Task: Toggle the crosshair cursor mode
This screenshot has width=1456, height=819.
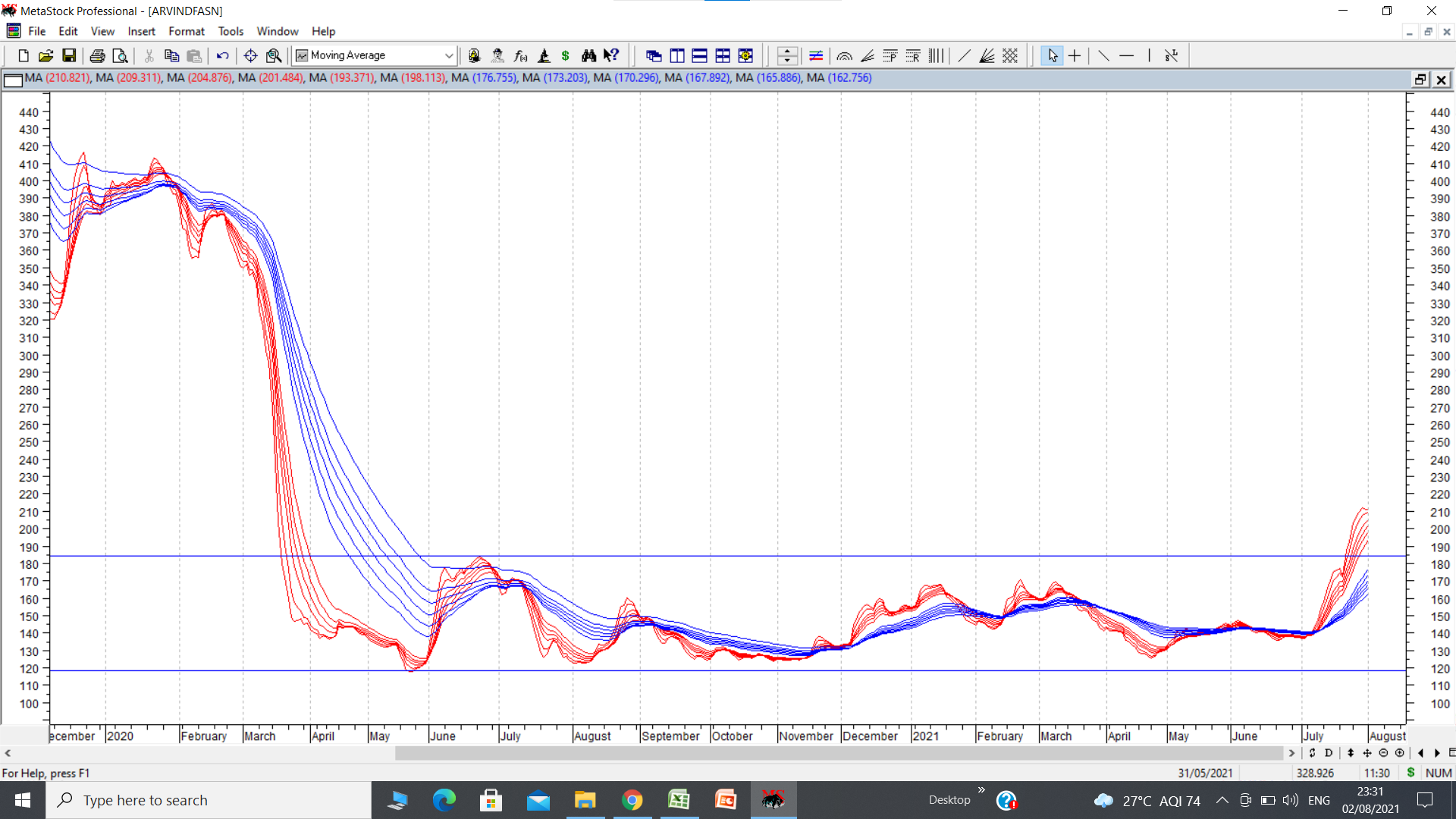Action: (x=1075, y=55)
